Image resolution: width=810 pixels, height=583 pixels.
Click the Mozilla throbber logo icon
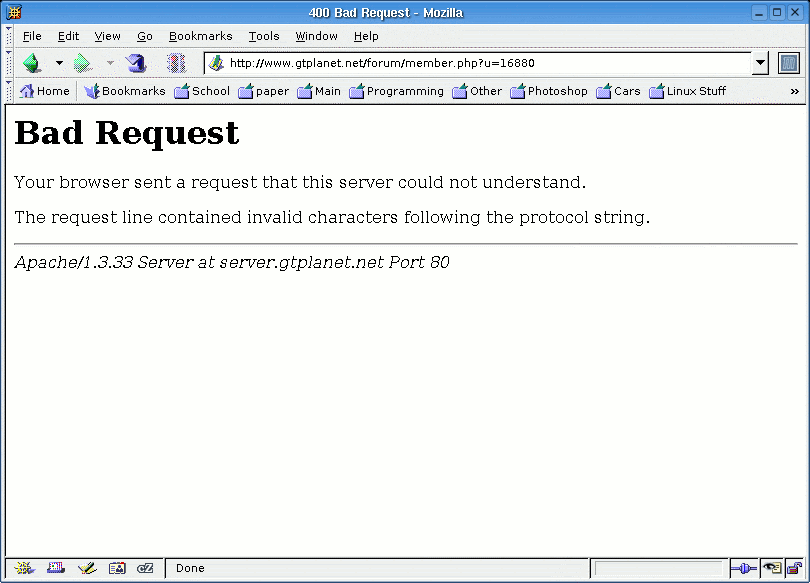[788, 63]
